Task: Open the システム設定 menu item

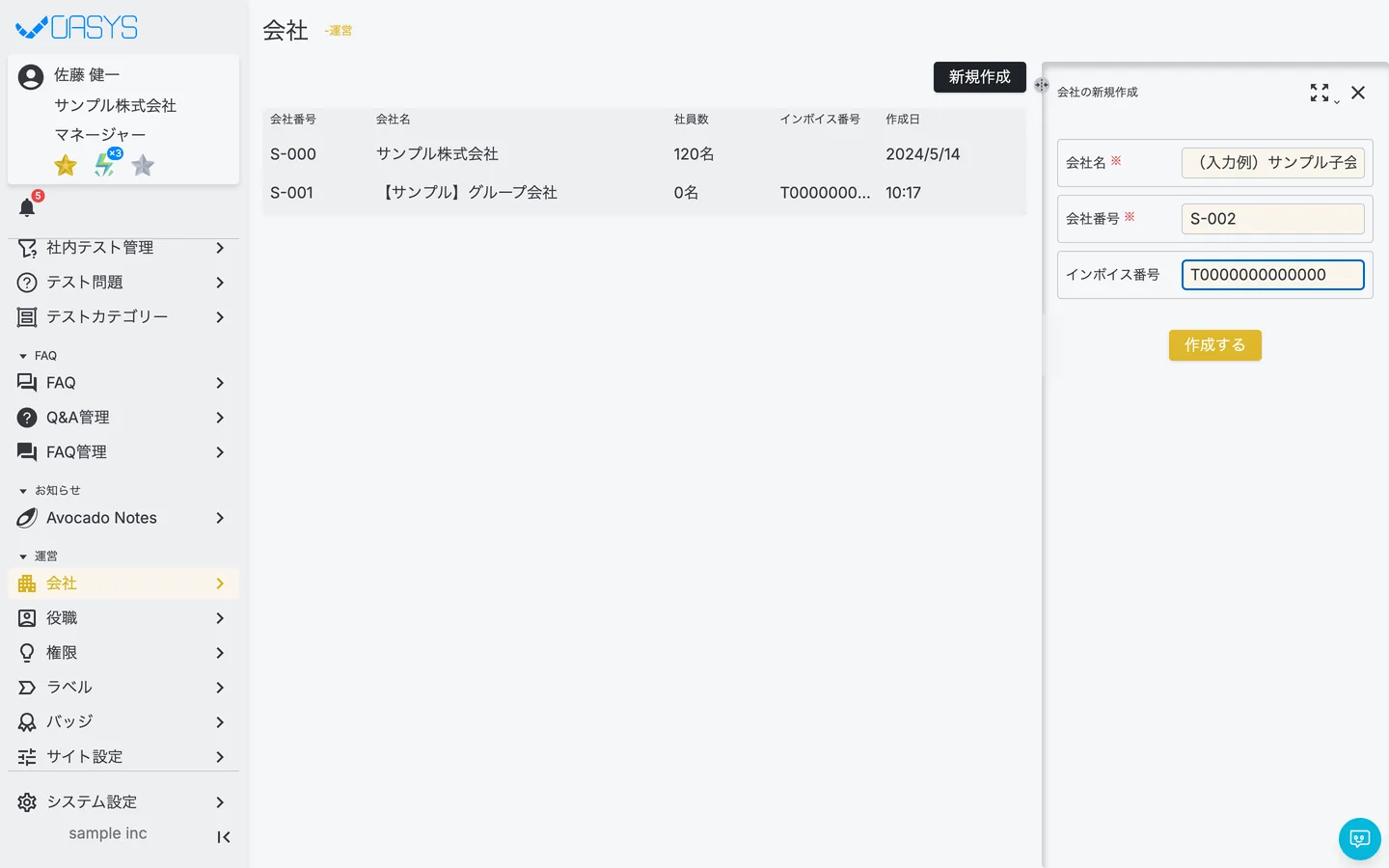Action: (123, 802)
